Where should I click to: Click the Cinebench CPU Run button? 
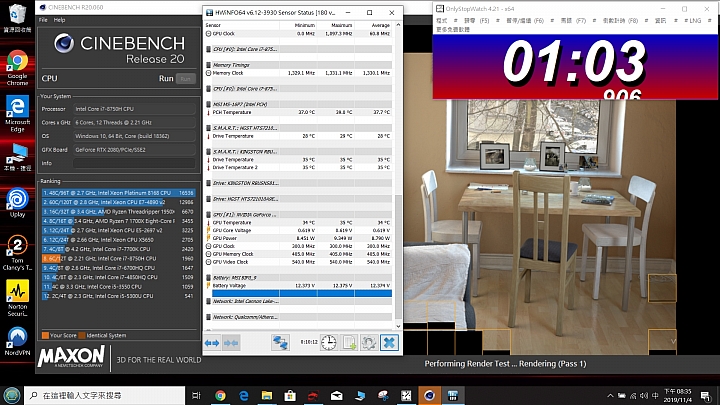[186, 79]
